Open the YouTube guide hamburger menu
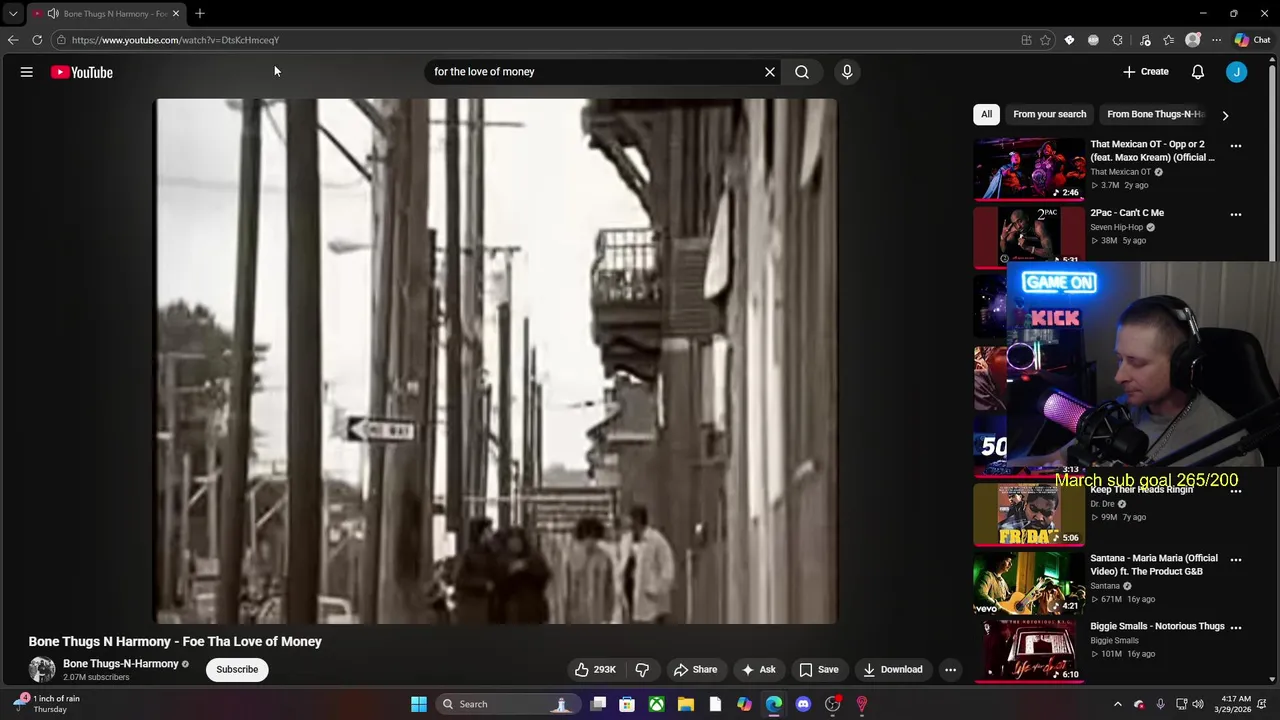This screenshot has width=1280, height=720. click(27, 72)
